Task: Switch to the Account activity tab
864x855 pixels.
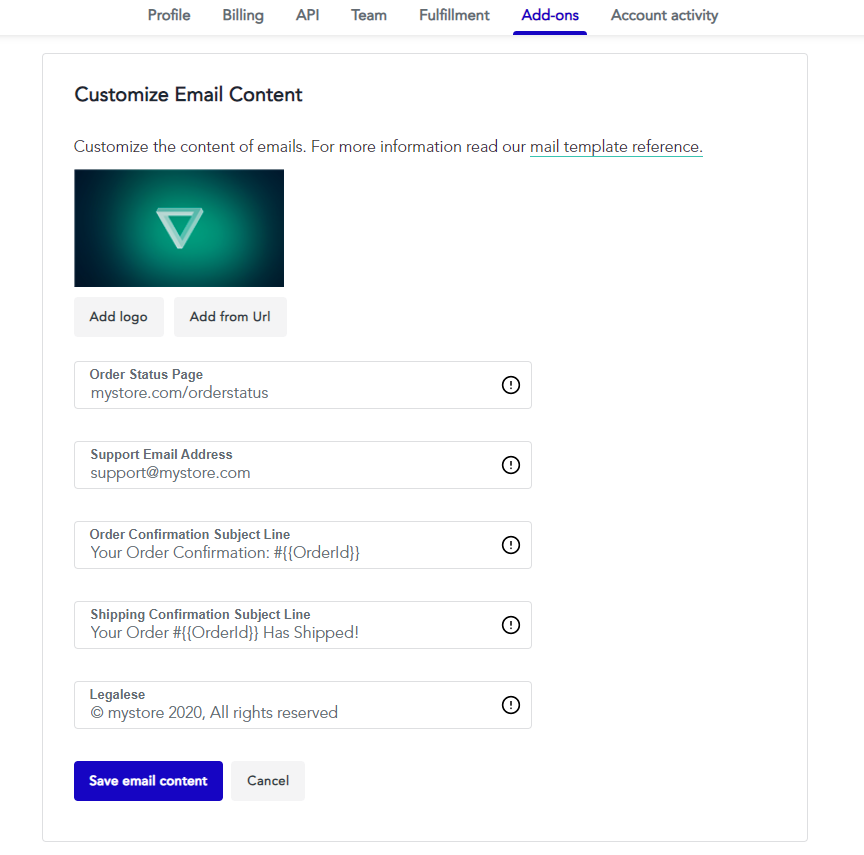Action: point(663,16)
